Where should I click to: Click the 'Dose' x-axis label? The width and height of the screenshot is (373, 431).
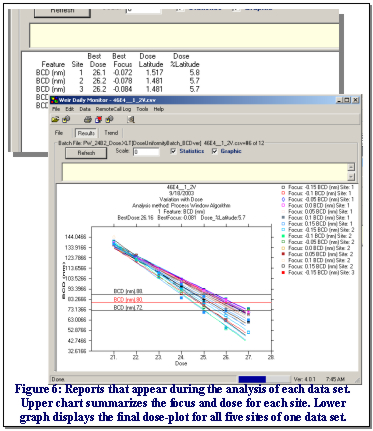(x=181, y=363)
